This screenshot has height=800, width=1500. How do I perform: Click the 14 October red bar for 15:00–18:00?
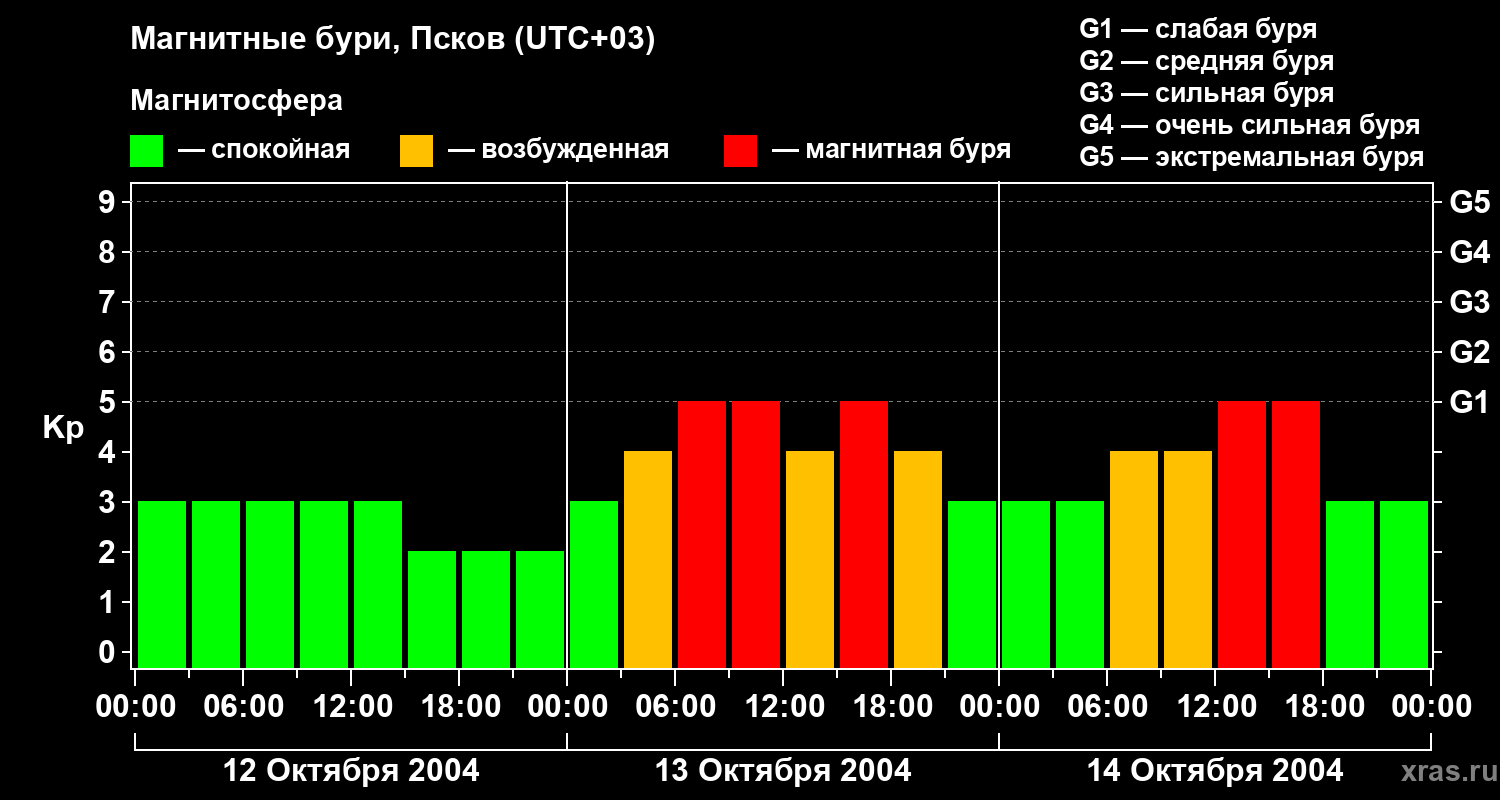point(1296,534)
